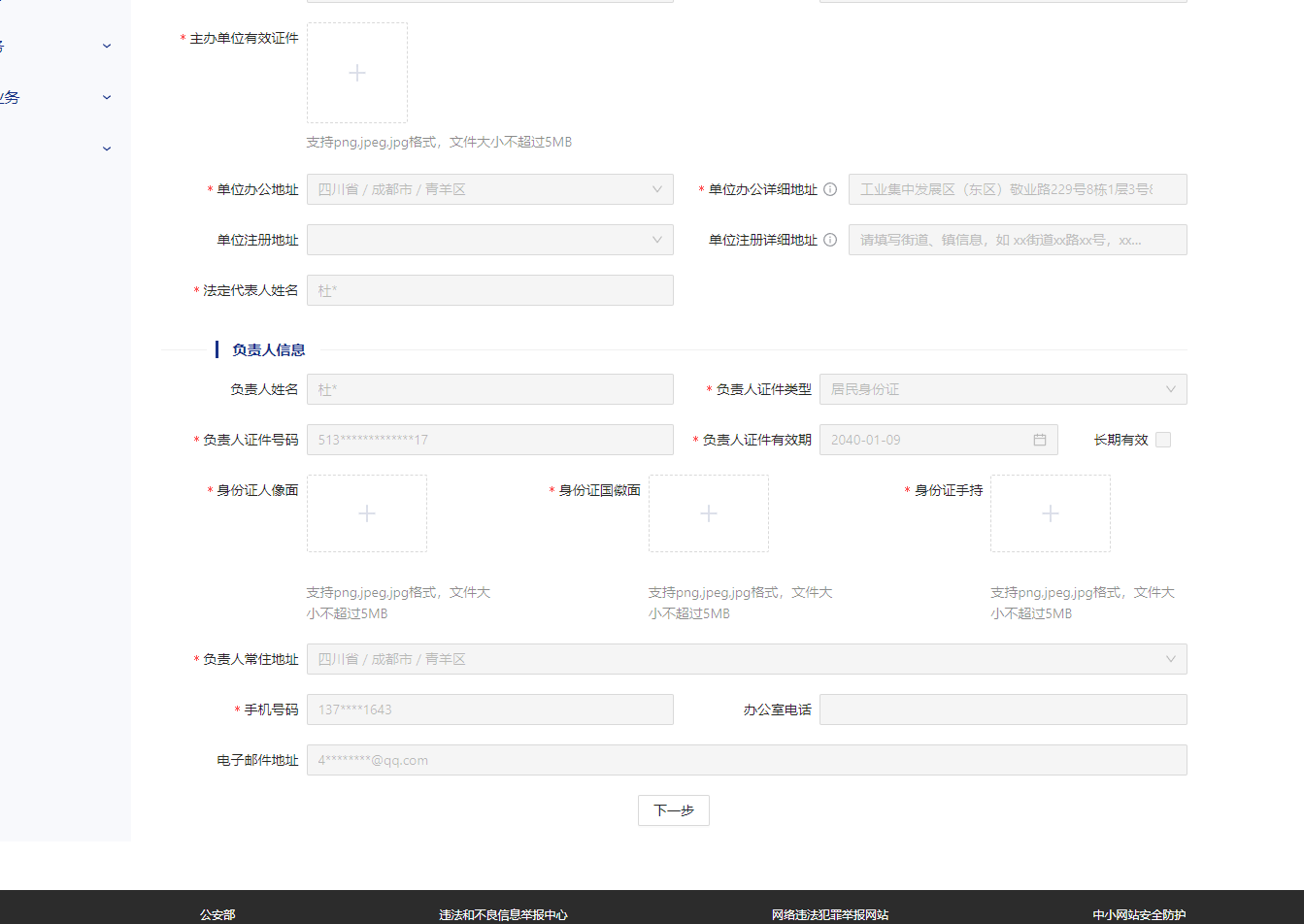Screen dimensions: 1304x924
Task: Click info icon beside 单位注册详细地址
Action: pyautogui.click(x=830, y=240)
